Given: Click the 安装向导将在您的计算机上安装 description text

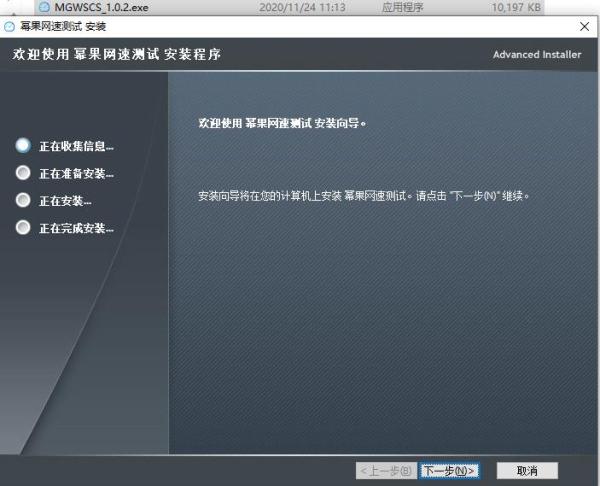Looking at the screenshot, I should (364, 196).
